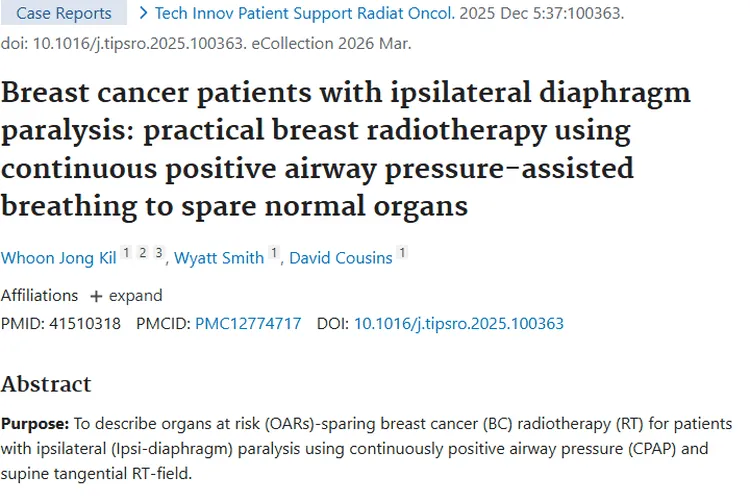Click the Case Reports badge

(64, 14)
